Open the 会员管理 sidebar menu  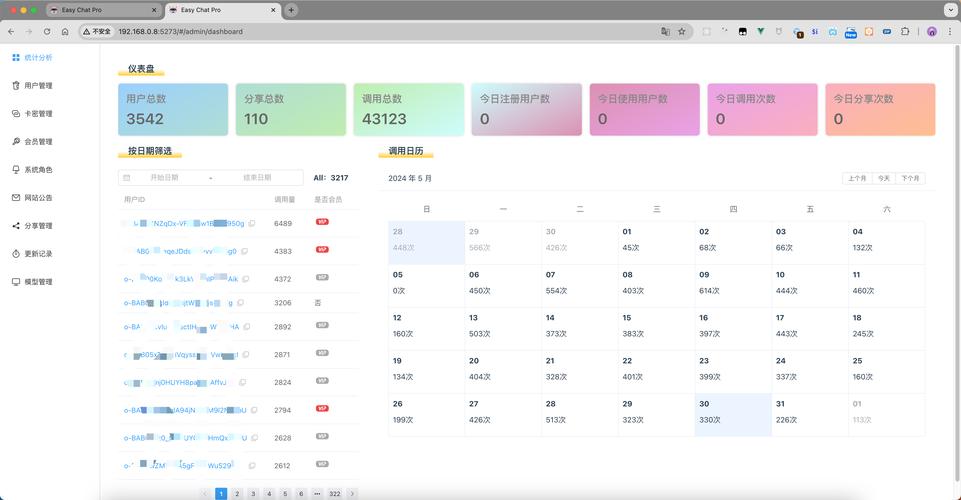point(32,142)
